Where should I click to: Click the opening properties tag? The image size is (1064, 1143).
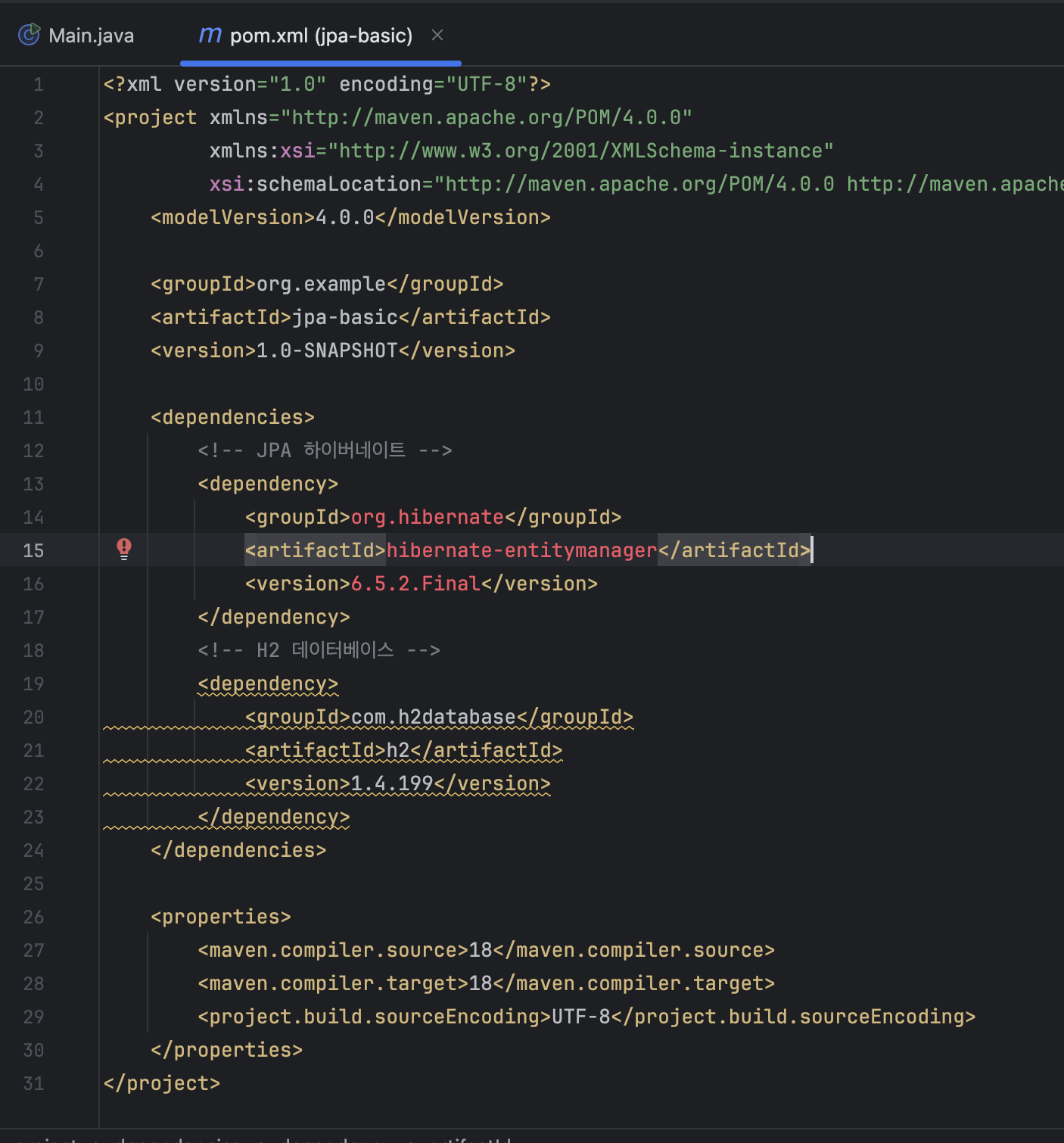221,917
